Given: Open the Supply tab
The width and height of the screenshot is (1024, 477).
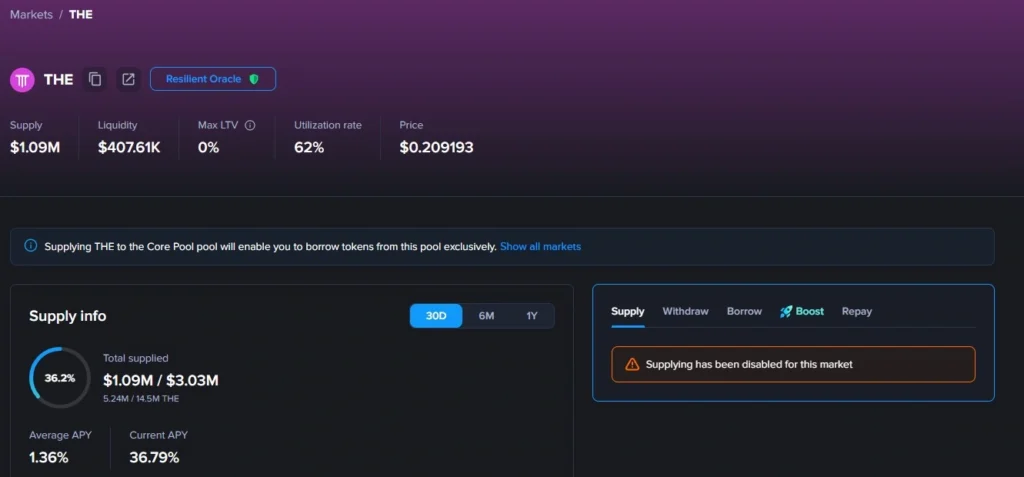Looking at the screenshot, I should pyautogui.click(x=627, y=311).
